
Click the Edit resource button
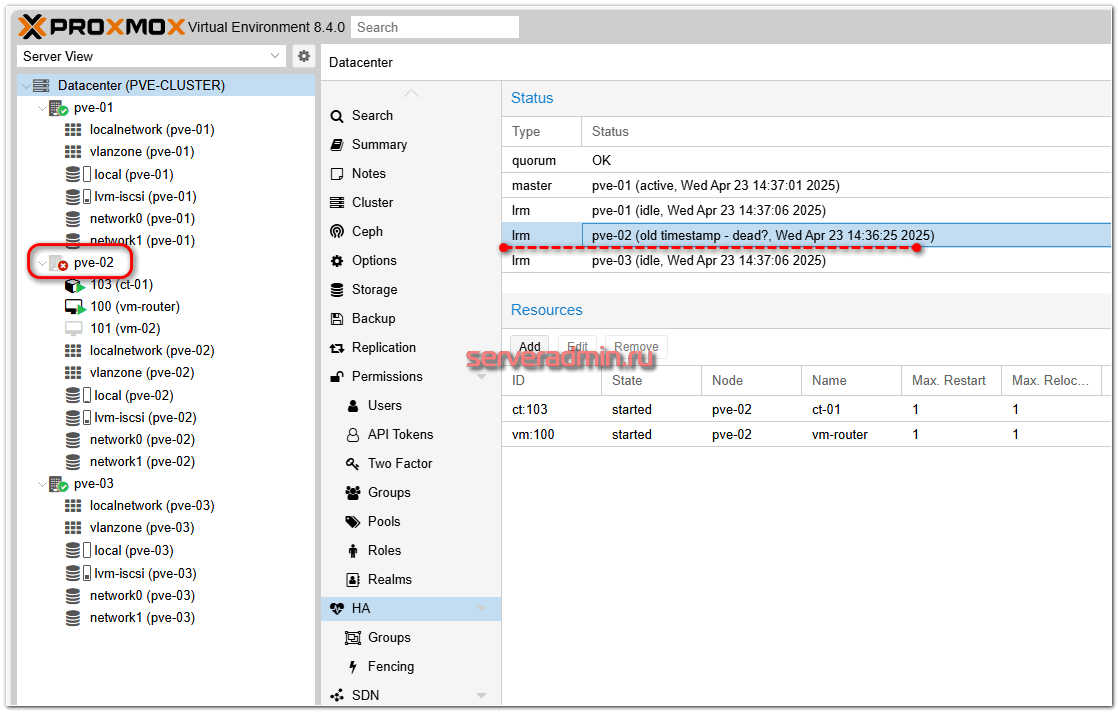(x=578, y=347)
